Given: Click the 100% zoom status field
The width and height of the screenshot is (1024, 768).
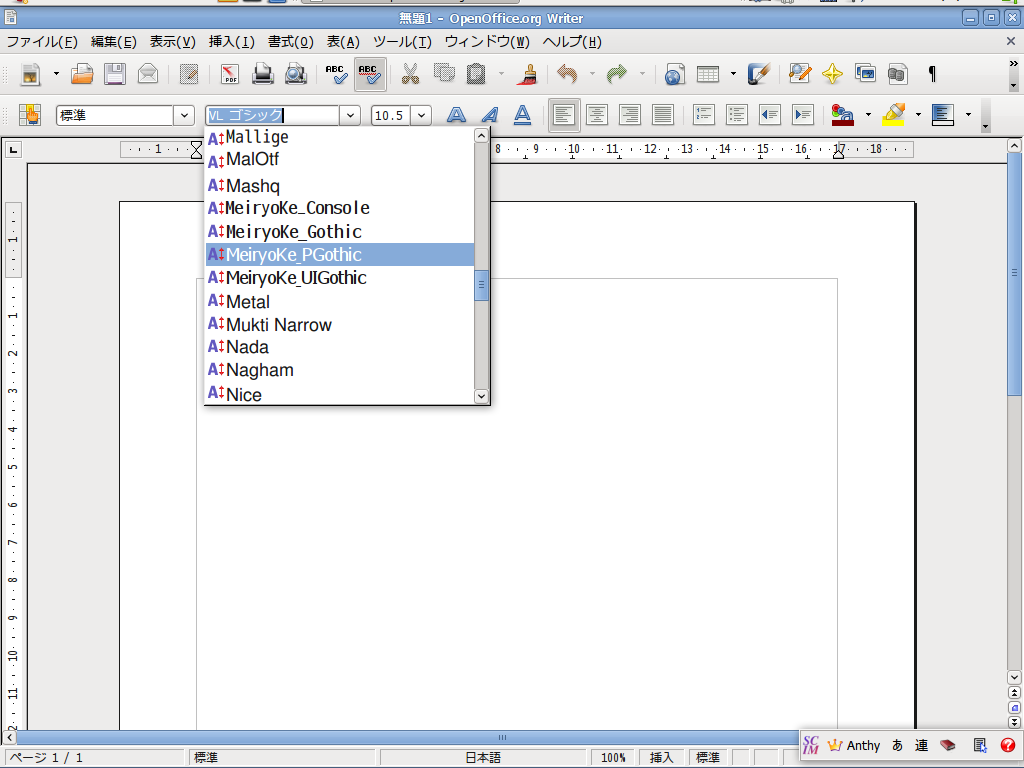Looking at the screenshot, I should [613, 758].
